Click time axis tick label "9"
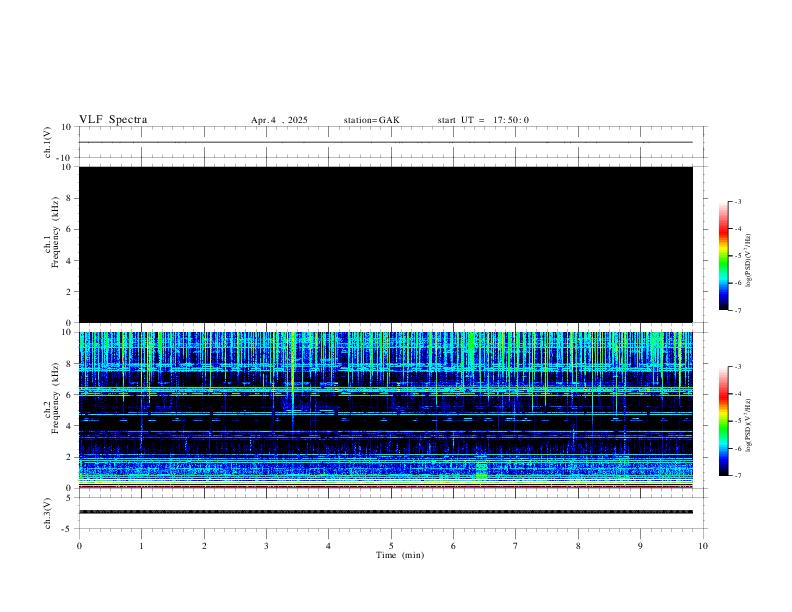 pos(640,546)
